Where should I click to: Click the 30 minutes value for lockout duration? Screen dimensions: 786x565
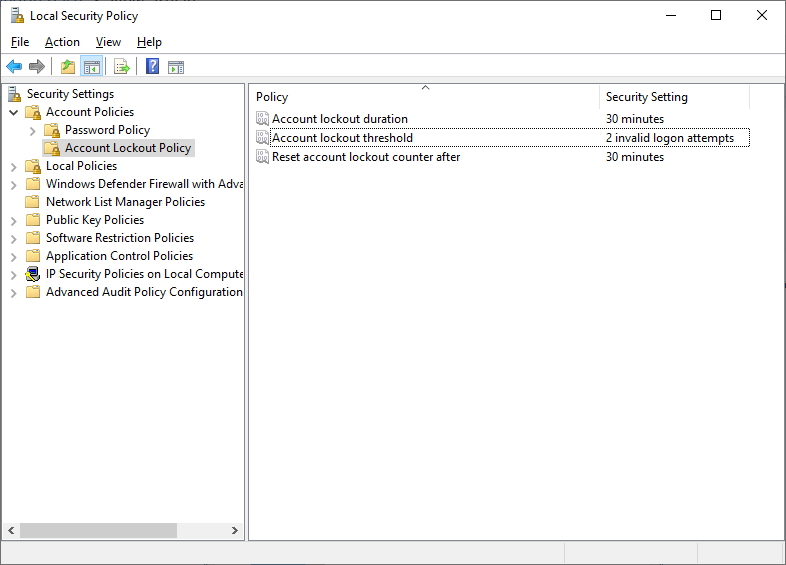[x=635, y=119]
